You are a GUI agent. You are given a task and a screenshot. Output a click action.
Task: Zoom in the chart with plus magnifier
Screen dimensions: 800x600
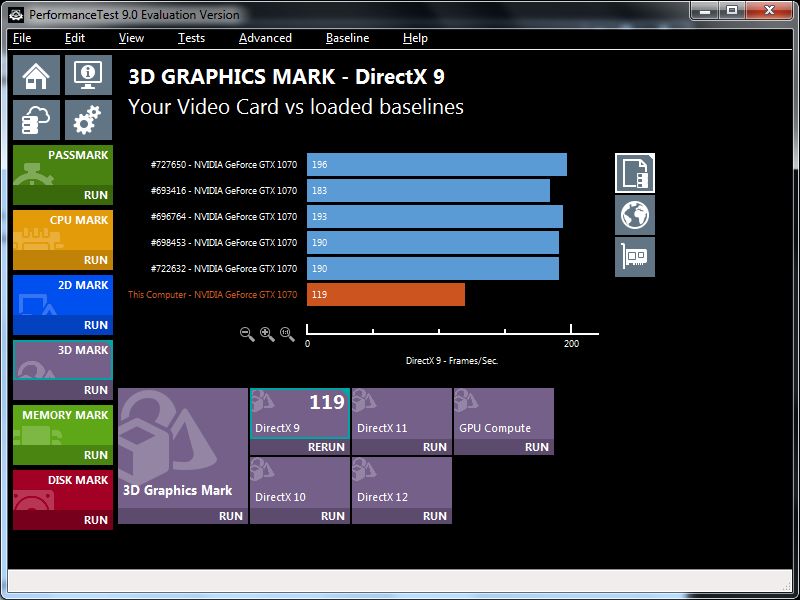pyautogui.click(x=267, y=334)
